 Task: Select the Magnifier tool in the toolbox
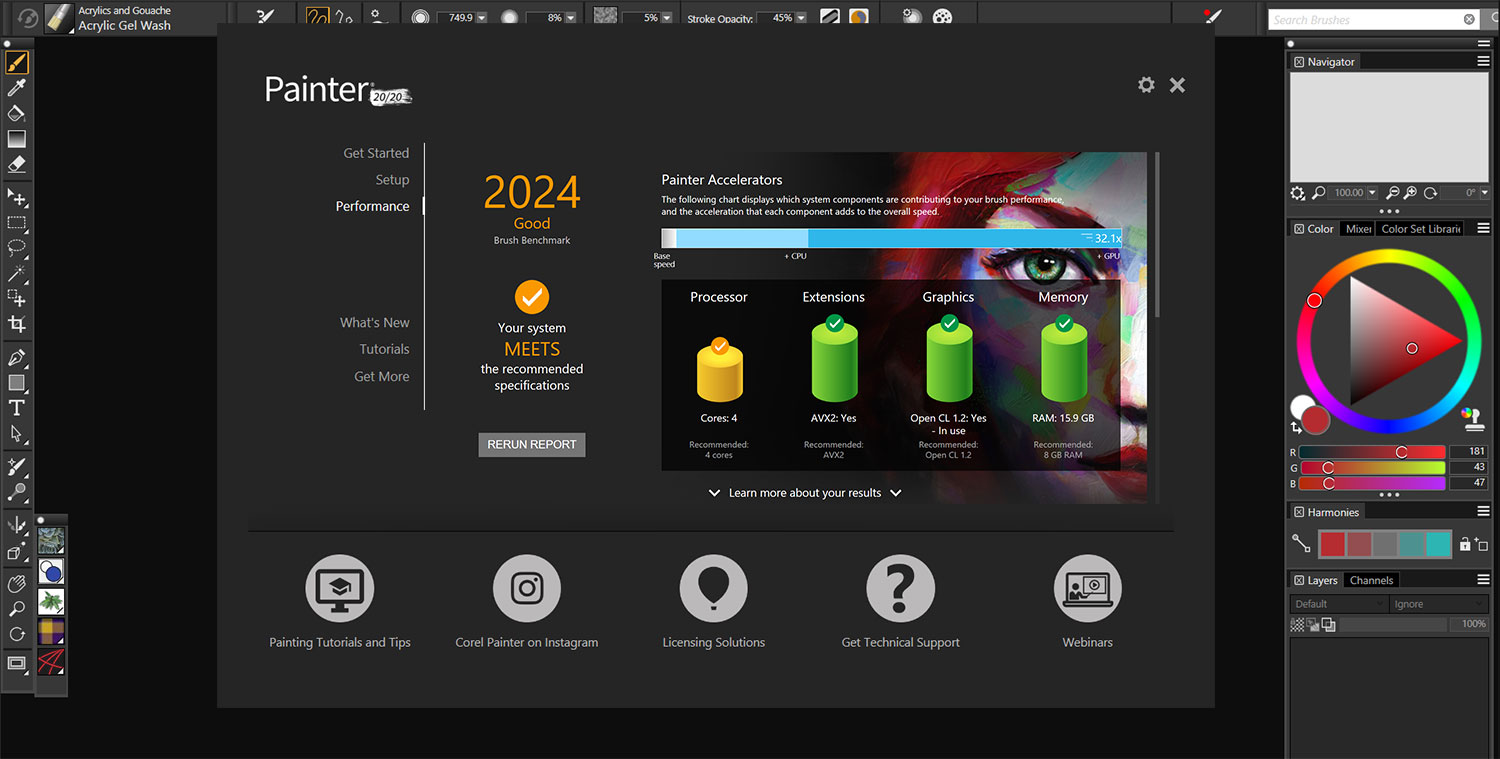(x=17, y=608)
